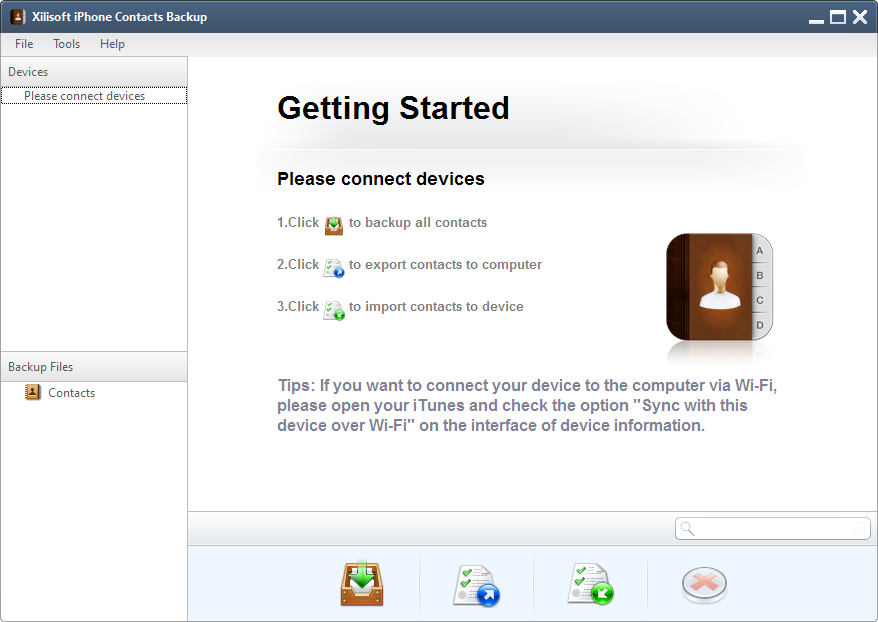Open the Tools menu
The height and width of the screenshot is (622, 878).
tap(67, 44)
